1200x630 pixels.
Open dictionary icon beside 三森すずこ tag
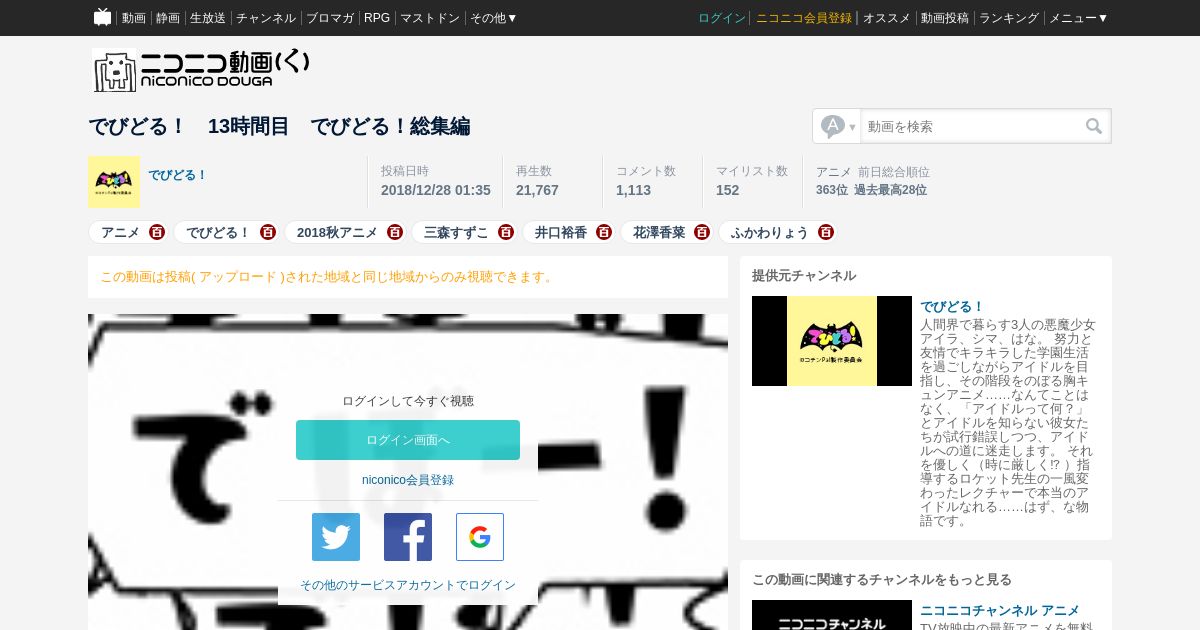(x=506, y=232)
